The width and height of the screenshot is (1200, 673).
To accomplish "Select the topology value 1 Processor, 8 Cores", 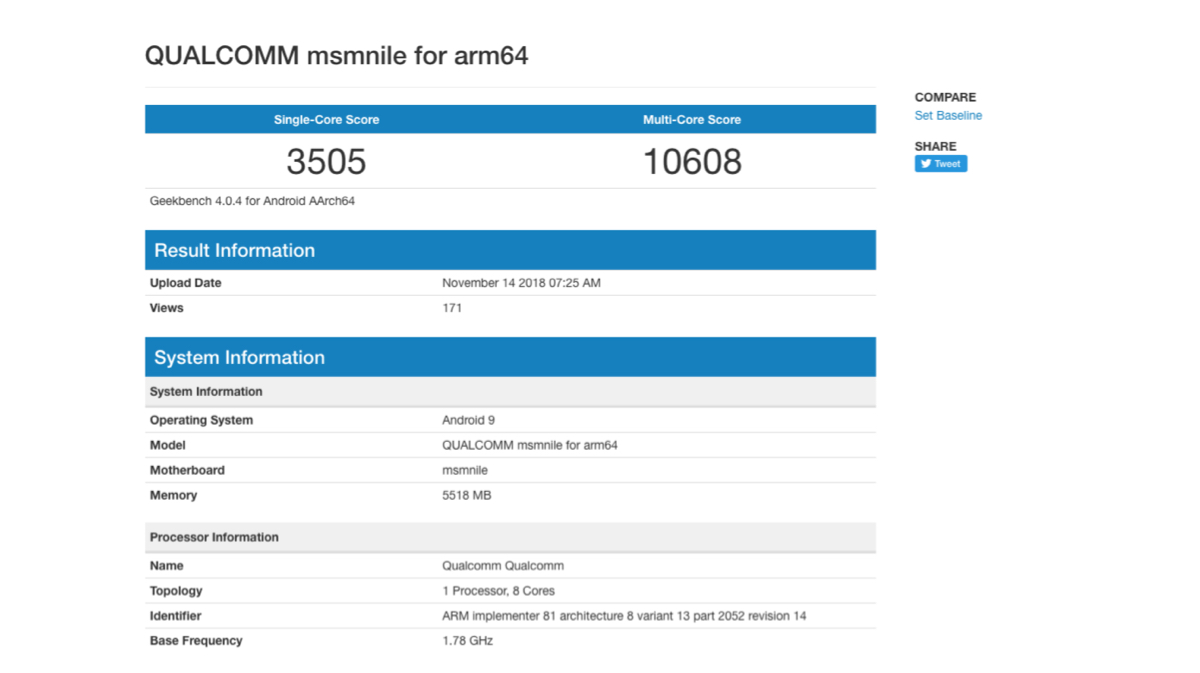I will pyautogui.click(x=498, y=591).
